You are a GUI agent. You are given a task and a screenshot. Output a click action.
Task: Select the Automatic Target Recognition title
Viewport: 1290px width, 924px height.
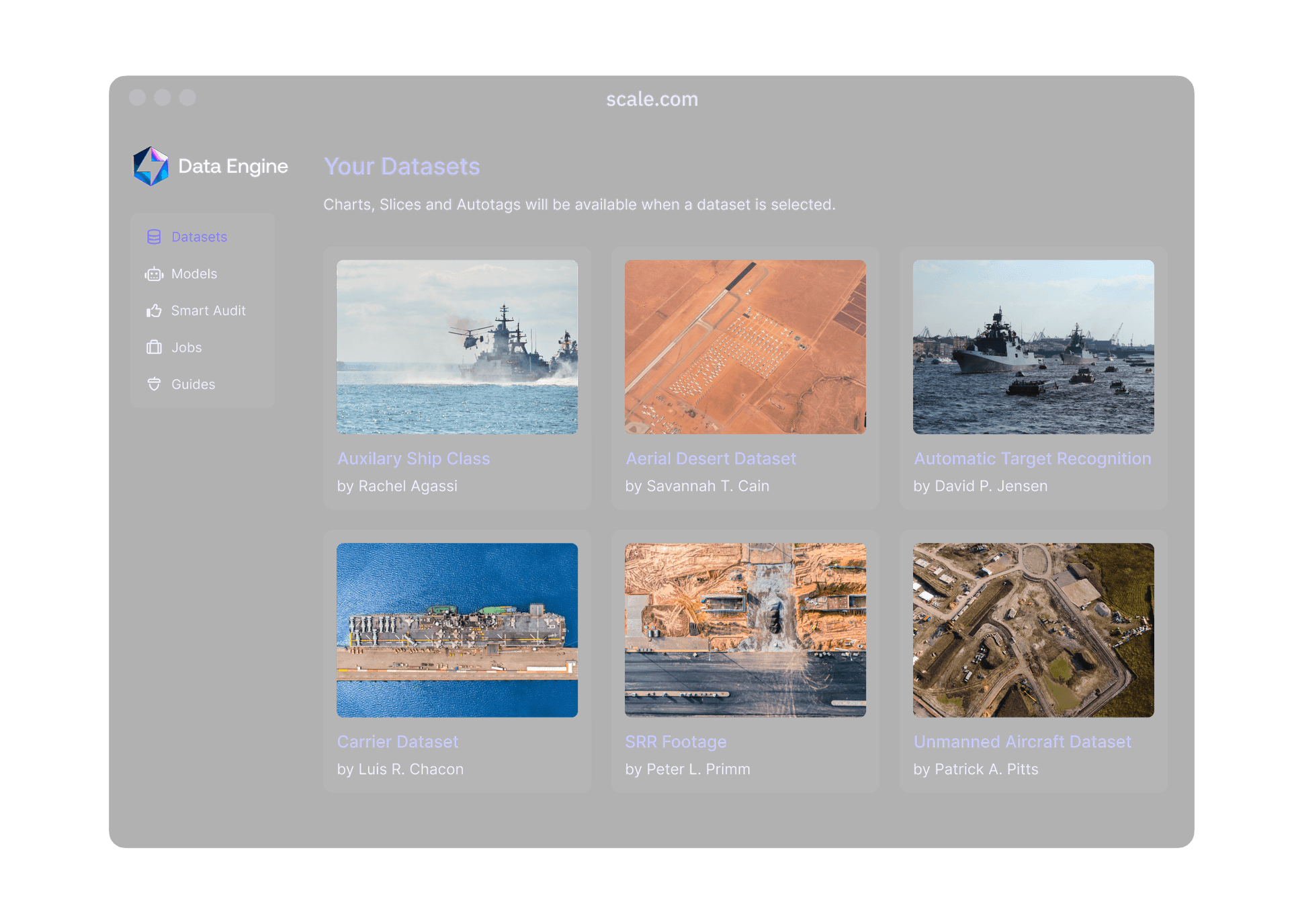tap(1032, 458)
